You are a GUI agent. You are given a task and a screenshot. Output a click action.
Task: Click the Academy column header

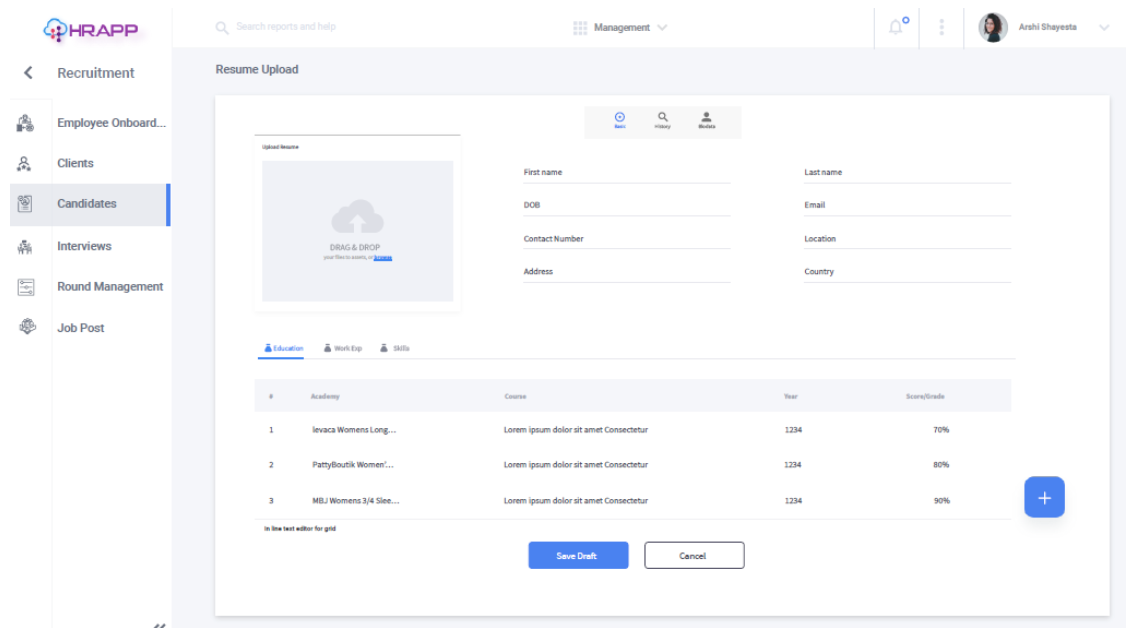[x=325, y=397]
